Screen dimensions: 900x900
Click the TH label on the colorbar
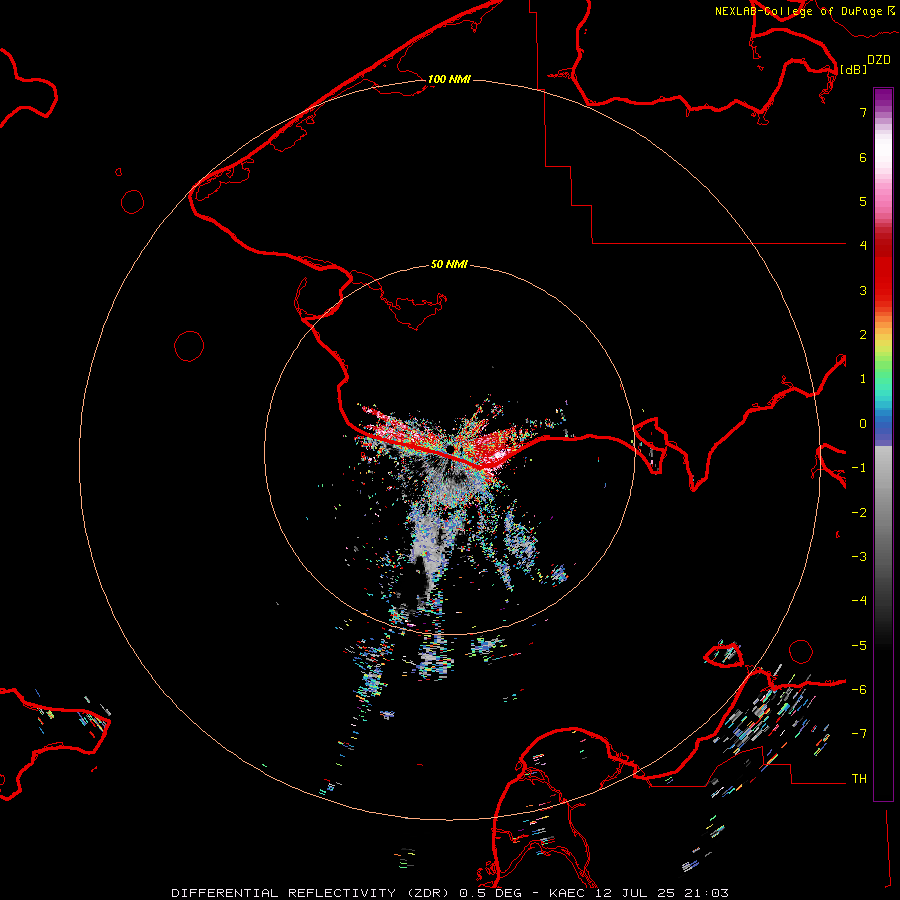click(859, 779)
